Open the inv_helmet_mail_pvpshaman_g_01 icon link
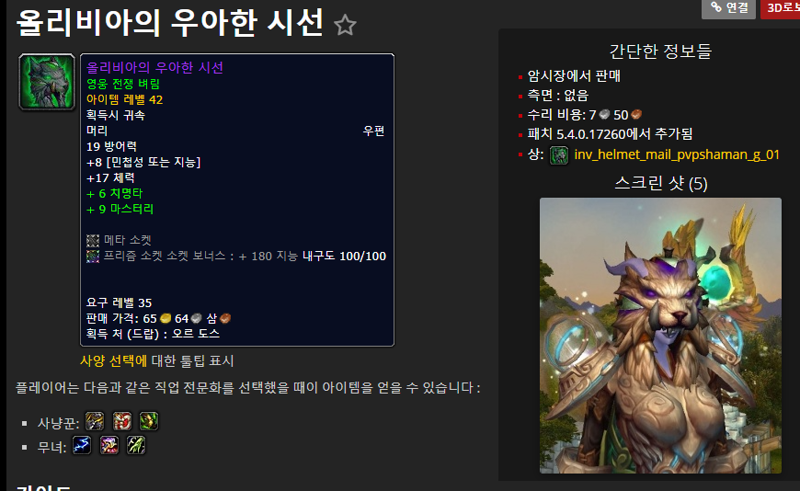Image resolution: width=800 pixels, height=491 pixels. click(x=677, y=155)
